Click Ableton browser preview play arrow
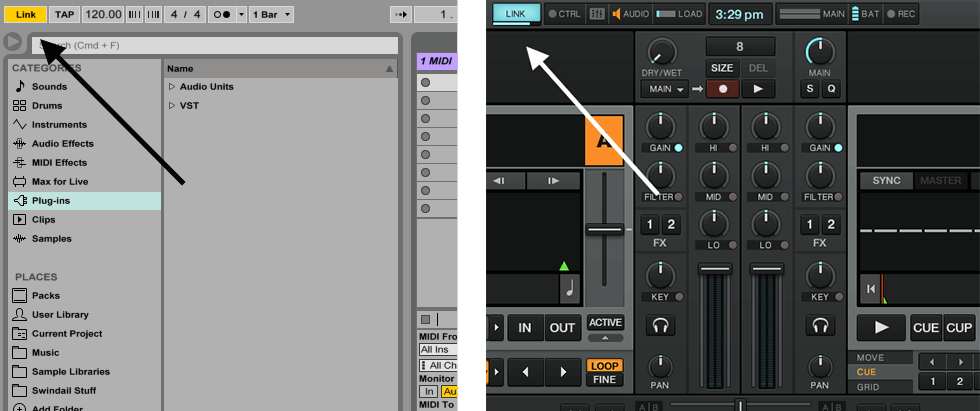 [12, 42]
